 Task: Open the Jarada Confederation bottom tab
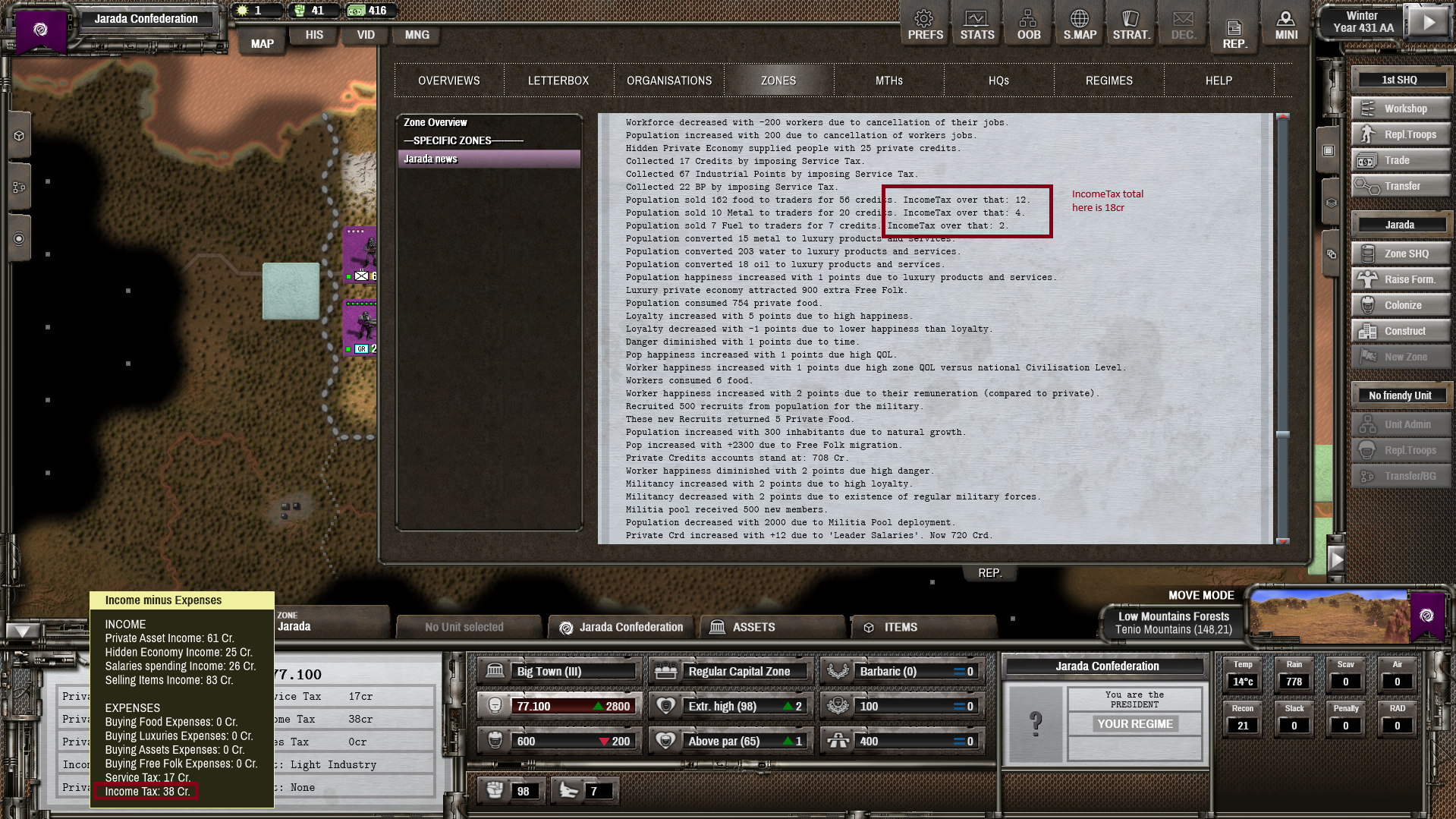point(621,627)
